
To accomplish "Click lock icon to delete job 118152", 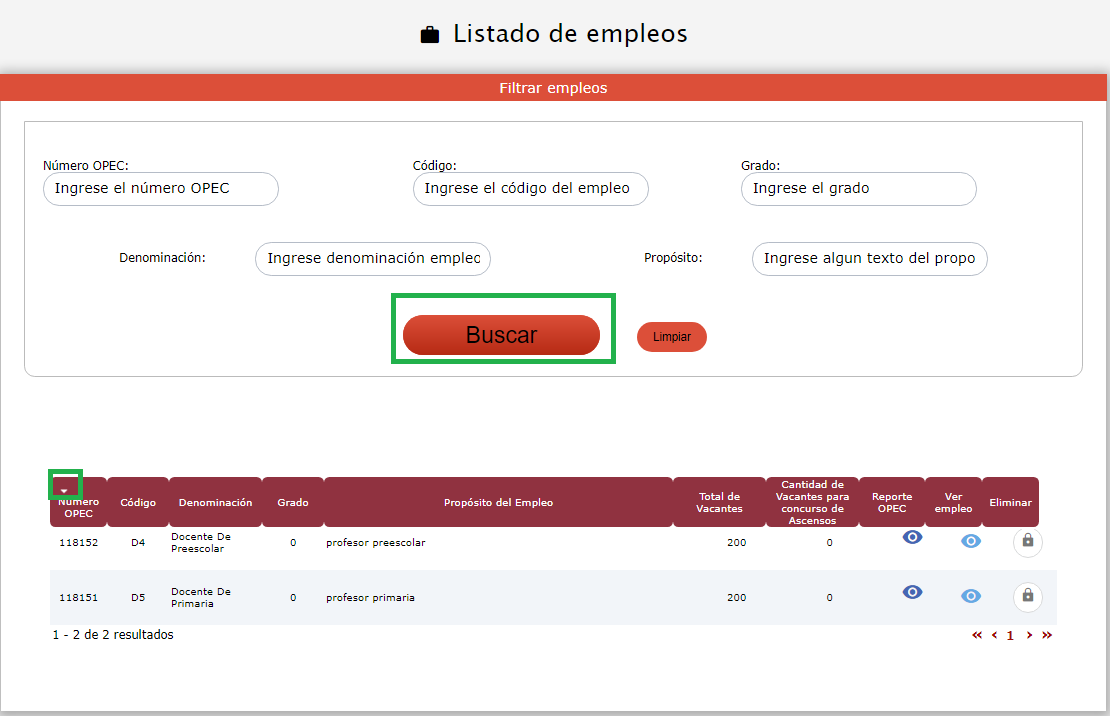I will tap(1027, 542).
